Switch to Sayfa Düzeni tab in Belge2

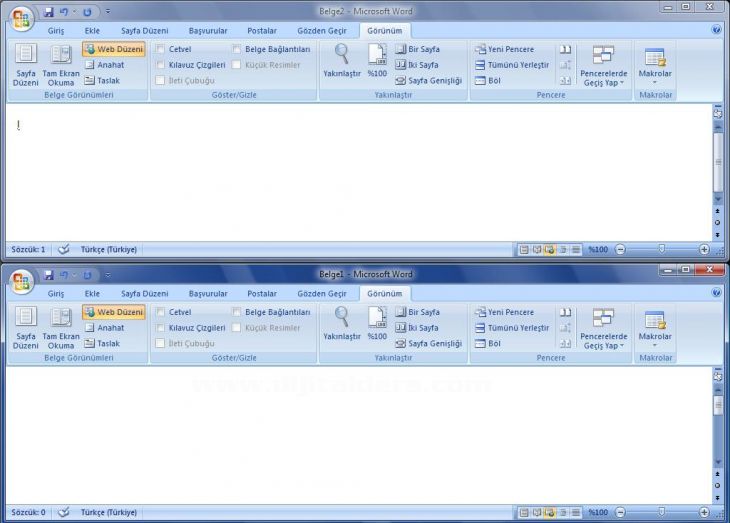coord(145,31)
